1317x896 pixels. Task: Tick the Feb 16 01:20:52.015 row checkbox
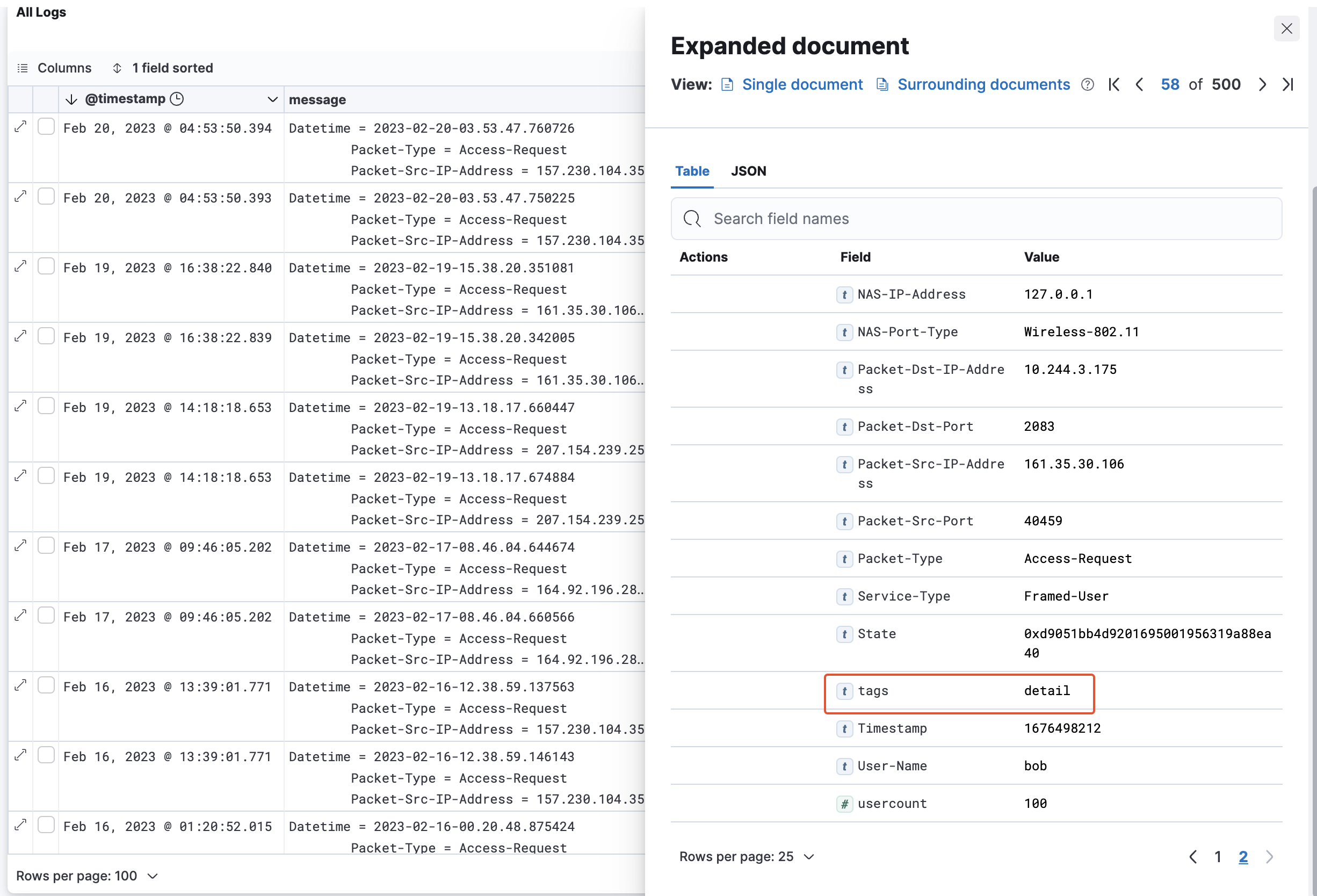46,825
